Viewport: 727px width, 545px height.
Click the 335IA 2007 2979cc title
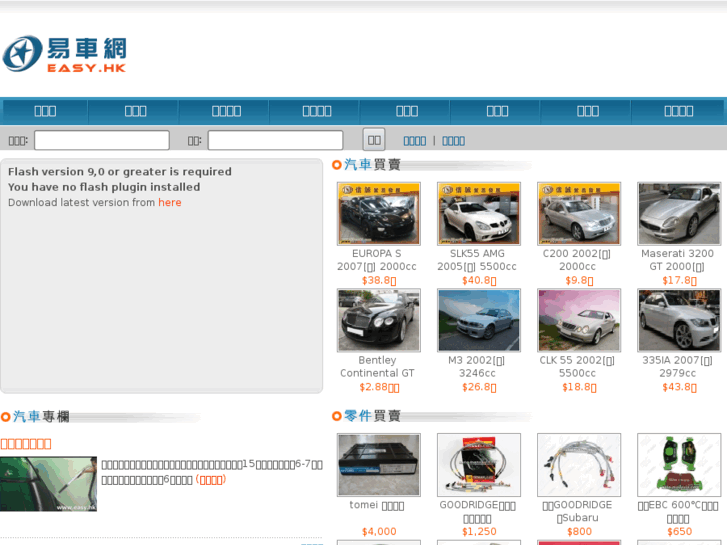click(677, 366)
